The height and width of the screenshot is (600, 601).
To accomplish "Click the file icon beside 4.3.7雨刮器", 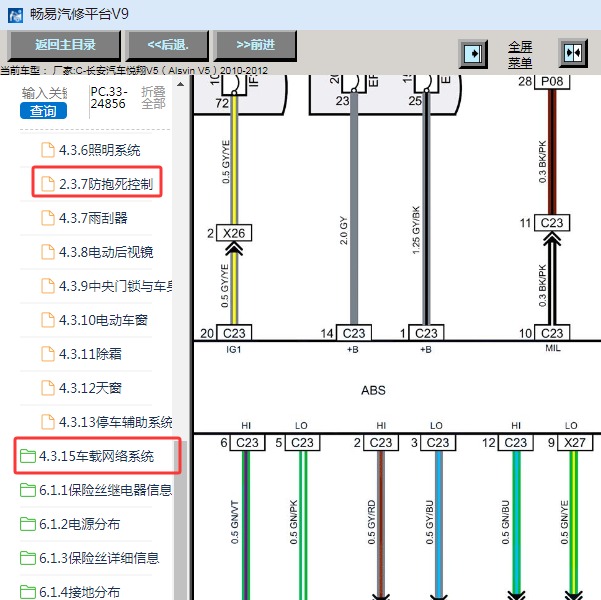I will (x=48, y=218).
